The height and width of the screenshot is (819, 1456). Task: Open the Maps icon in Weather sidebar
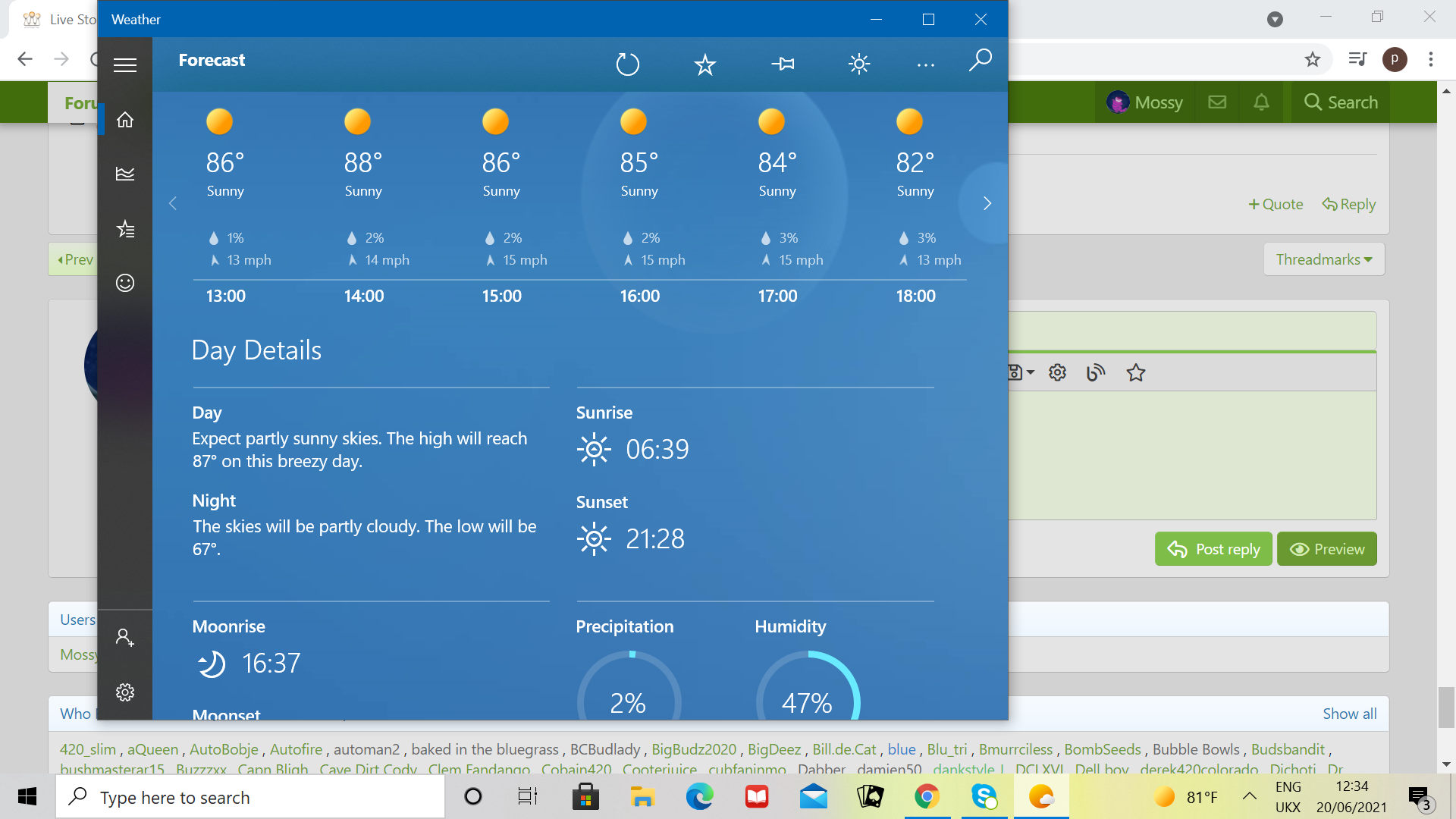(x=125, y=174)
